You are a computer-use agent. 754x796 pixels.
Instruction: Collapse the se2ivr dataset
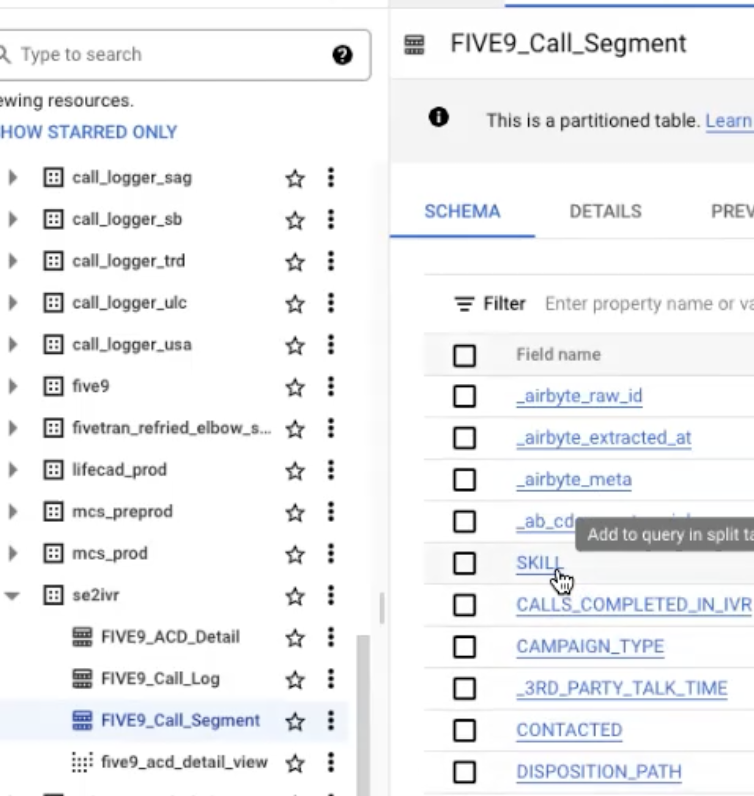[13, 596]
